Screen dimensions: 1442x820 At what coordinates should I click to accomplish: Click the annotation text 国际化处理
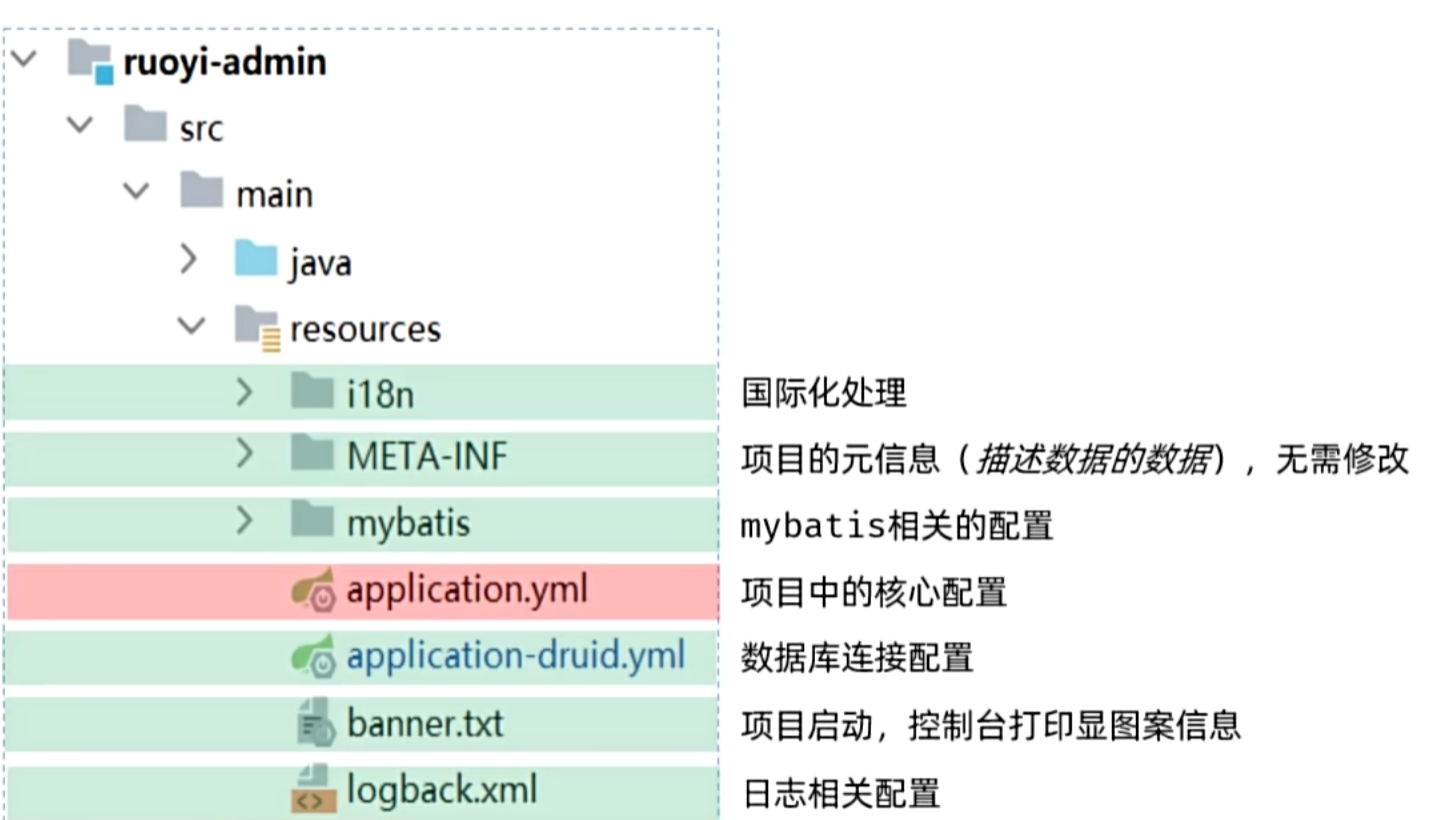pos(824,393)
